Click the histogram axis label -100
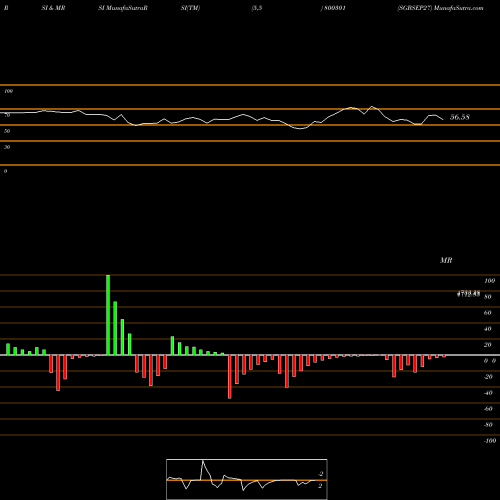500x500 pixels. (x=490, y=441)
